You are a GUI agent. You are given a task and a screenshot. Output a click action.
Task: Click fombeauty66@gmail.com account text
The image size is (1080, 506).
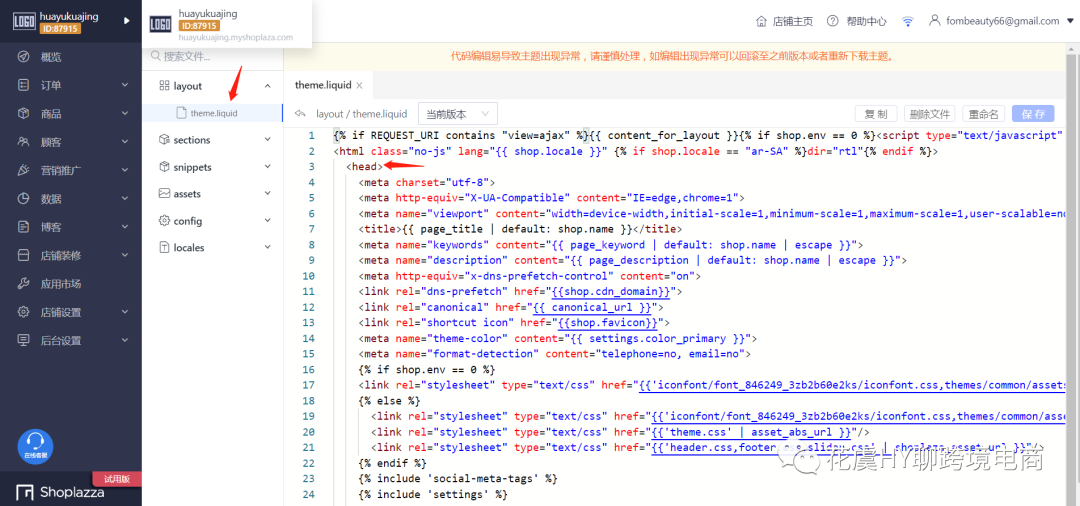[1003, 21]
